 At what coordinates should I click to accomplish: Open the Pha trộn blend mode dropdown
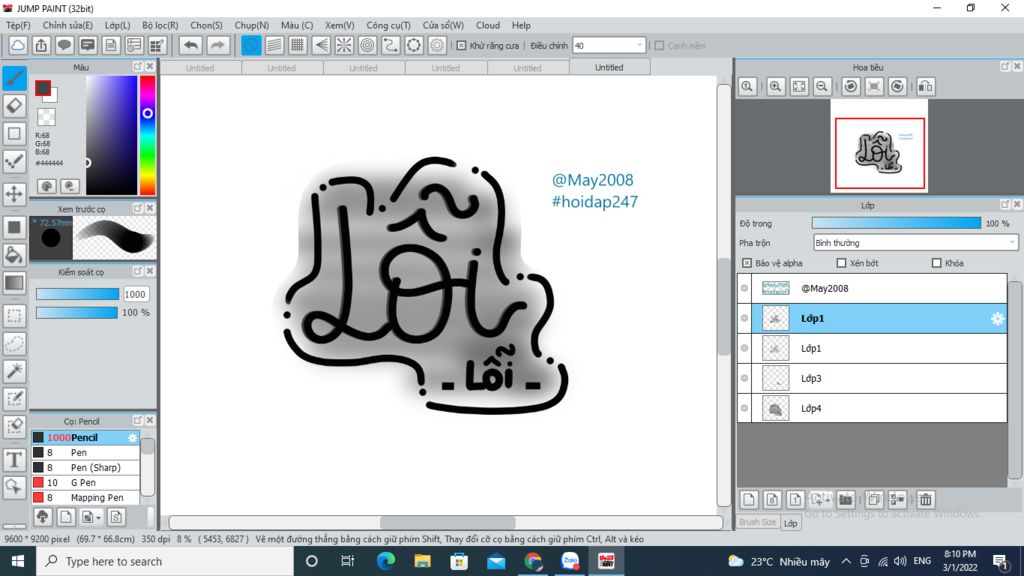(x=916, y=243)
